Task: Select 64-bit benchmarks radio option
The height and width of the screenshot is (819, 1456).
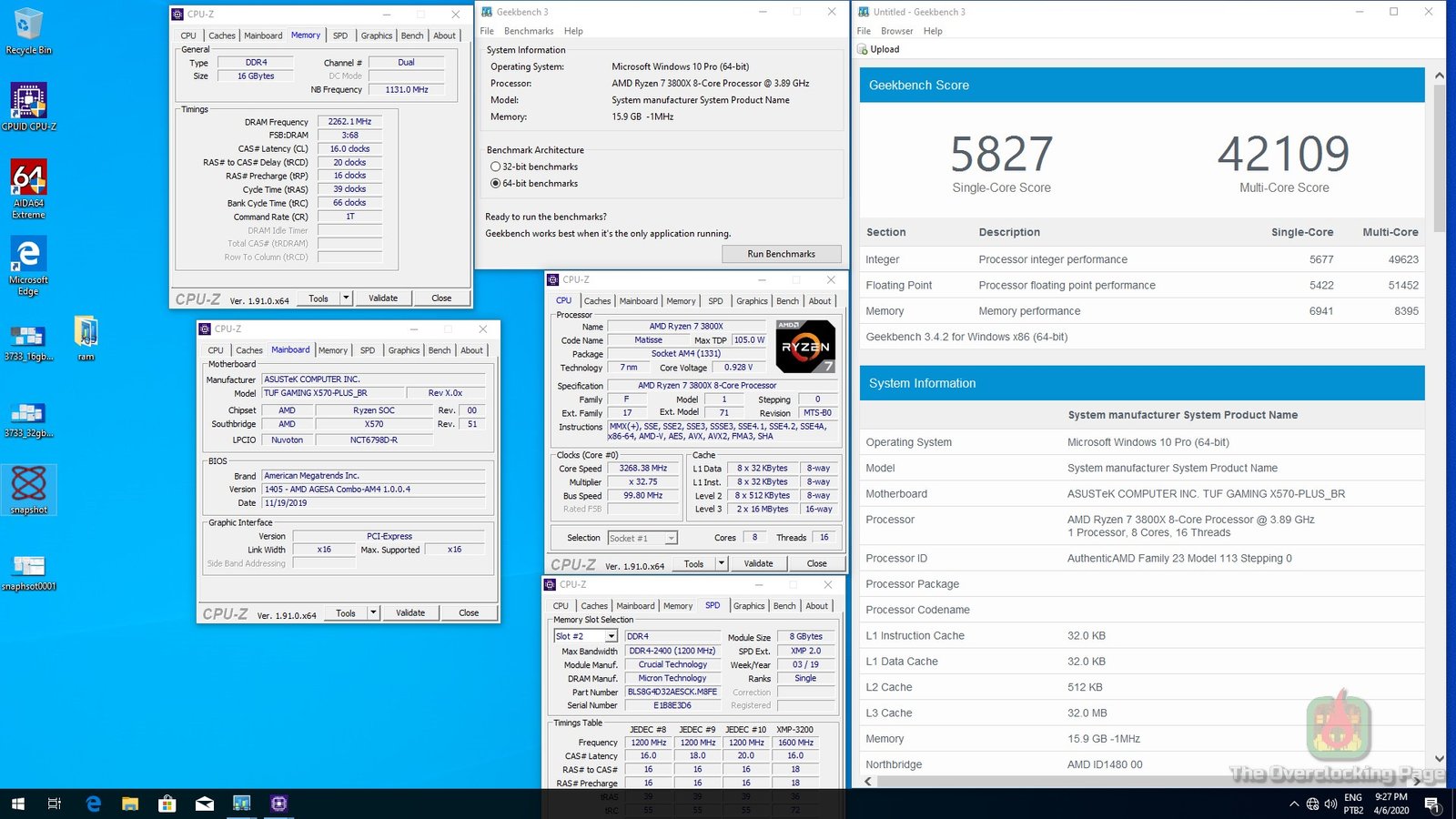Action: (496, 183)
